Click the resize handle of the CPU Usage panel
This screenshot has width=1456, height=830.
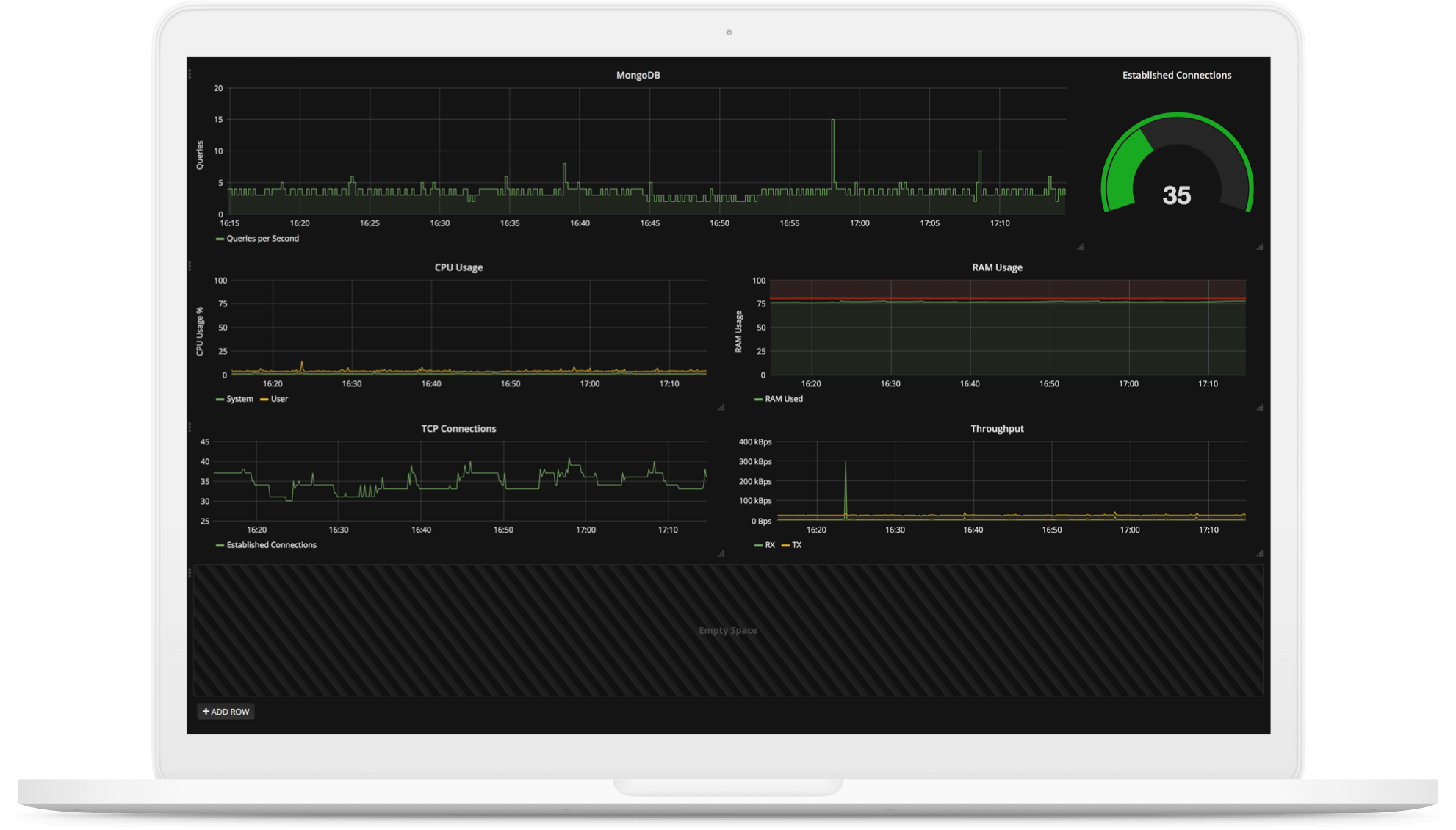point(721,408)
